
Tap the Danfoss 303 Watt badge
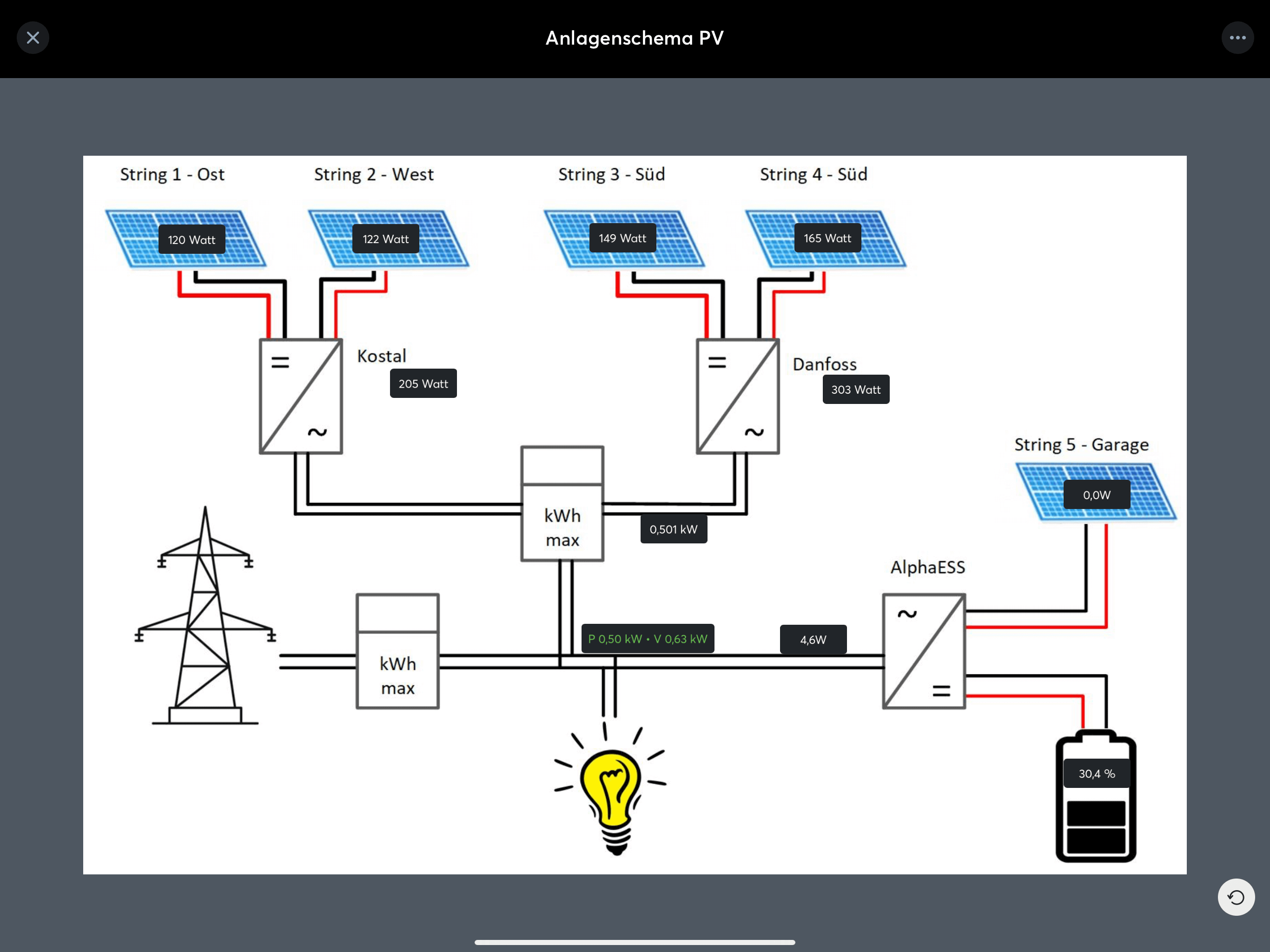[855, 389]
